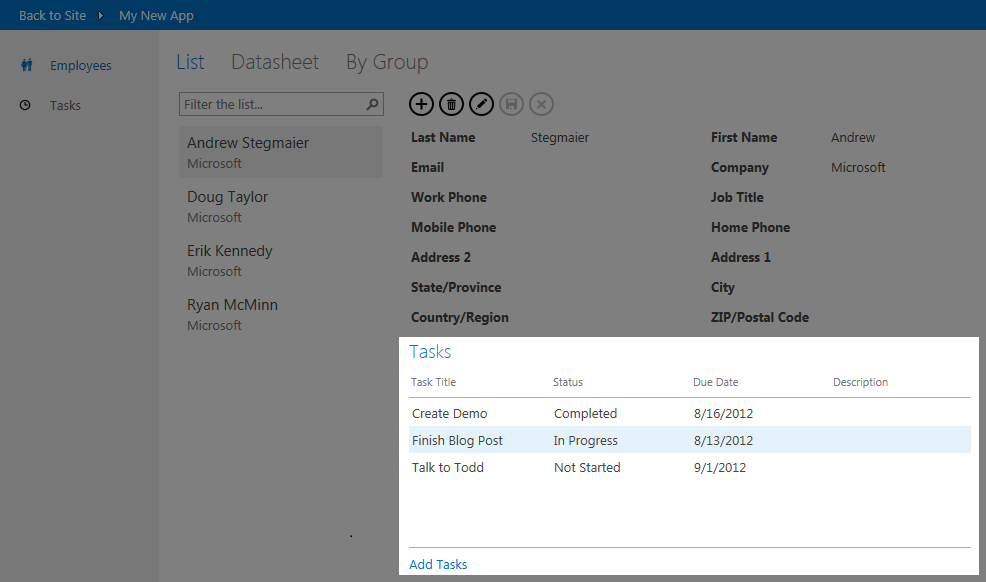Add a new record with the plus icon
Screen dimensions: 986x582
coord(421,104)
